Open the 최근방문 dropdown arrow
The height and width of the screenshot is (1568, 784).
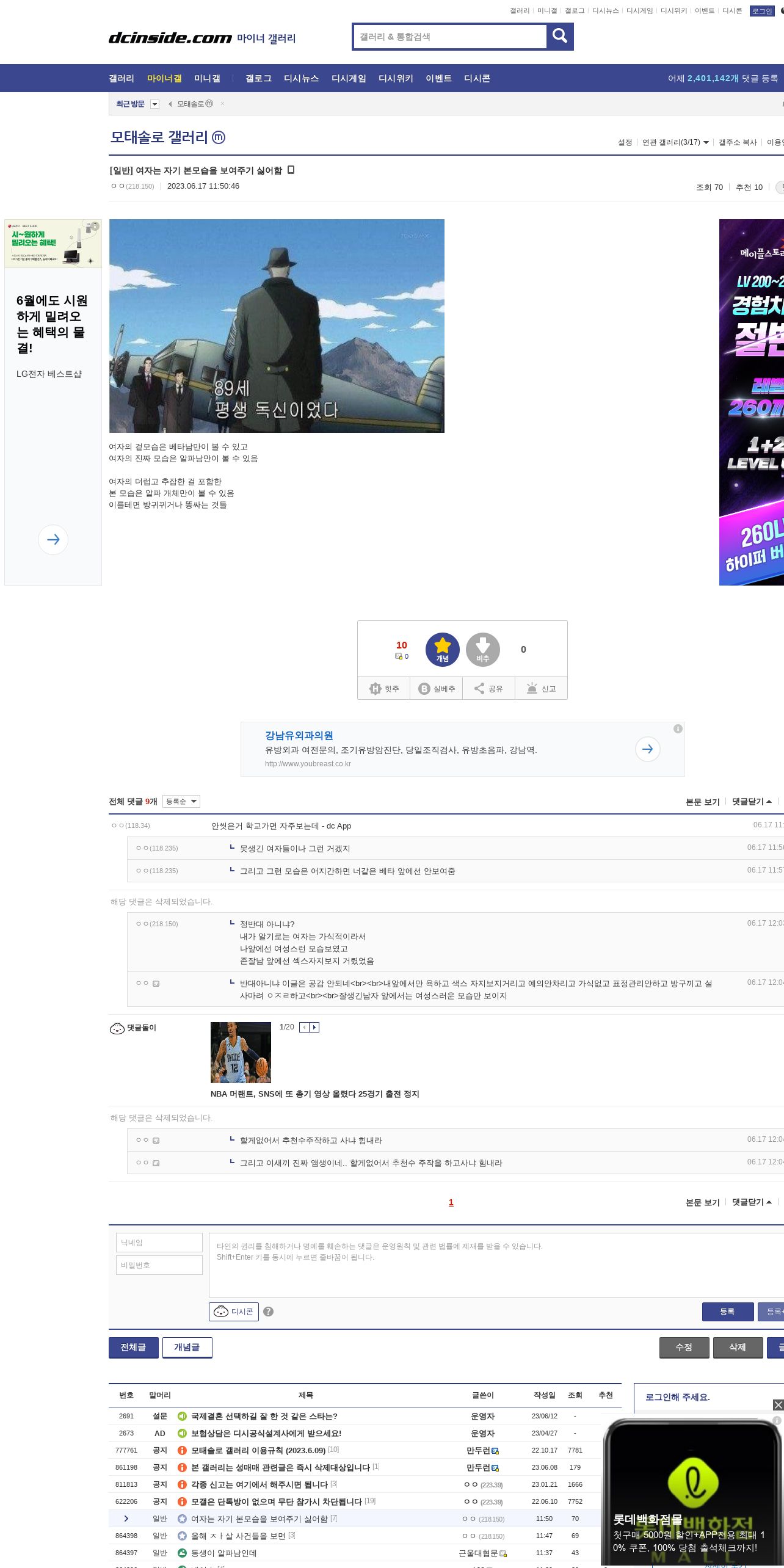(154, 104)
